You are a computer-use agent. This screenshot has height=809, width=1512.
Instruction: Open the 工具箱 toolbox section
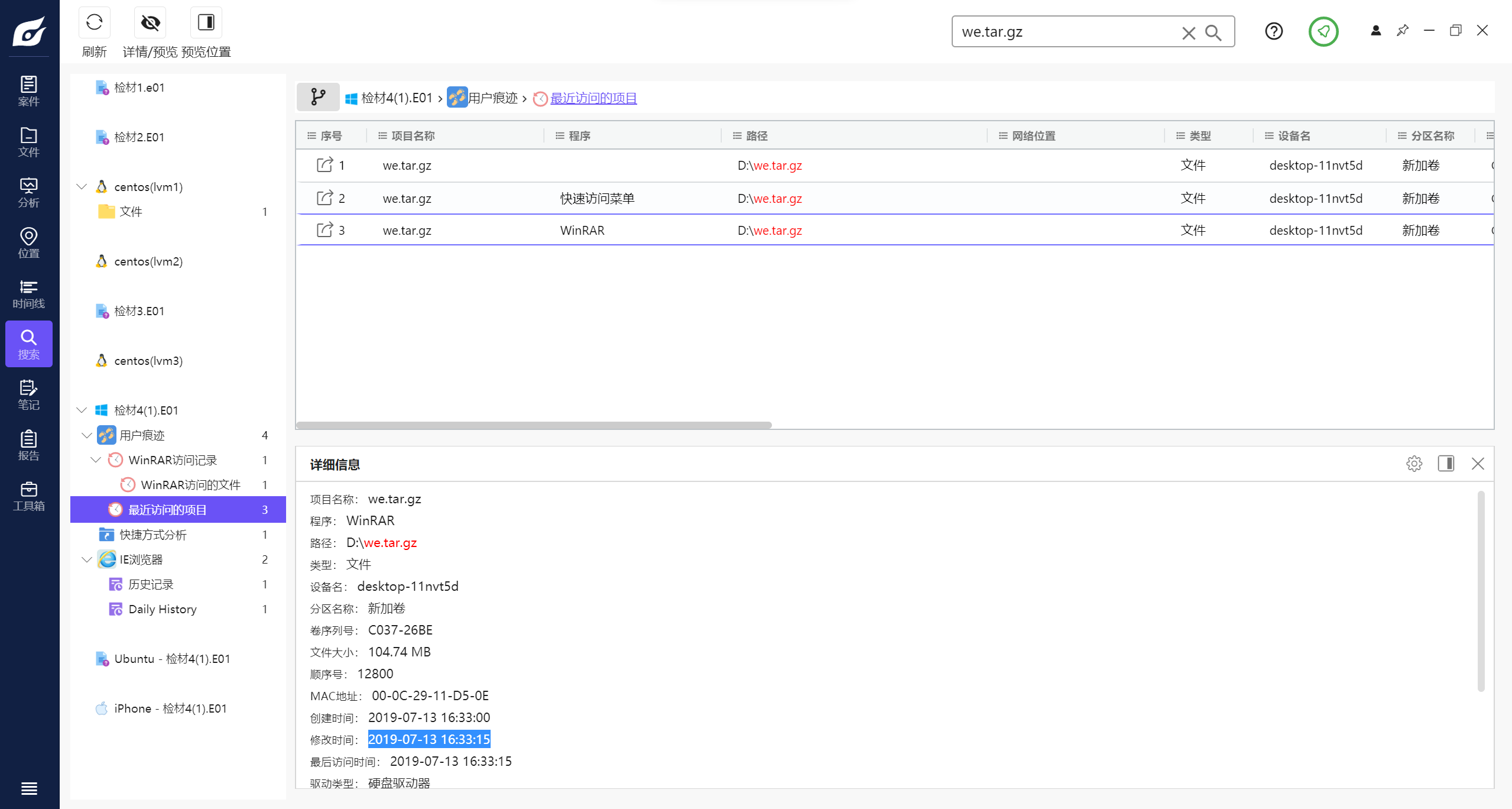[x=28, y=496]
